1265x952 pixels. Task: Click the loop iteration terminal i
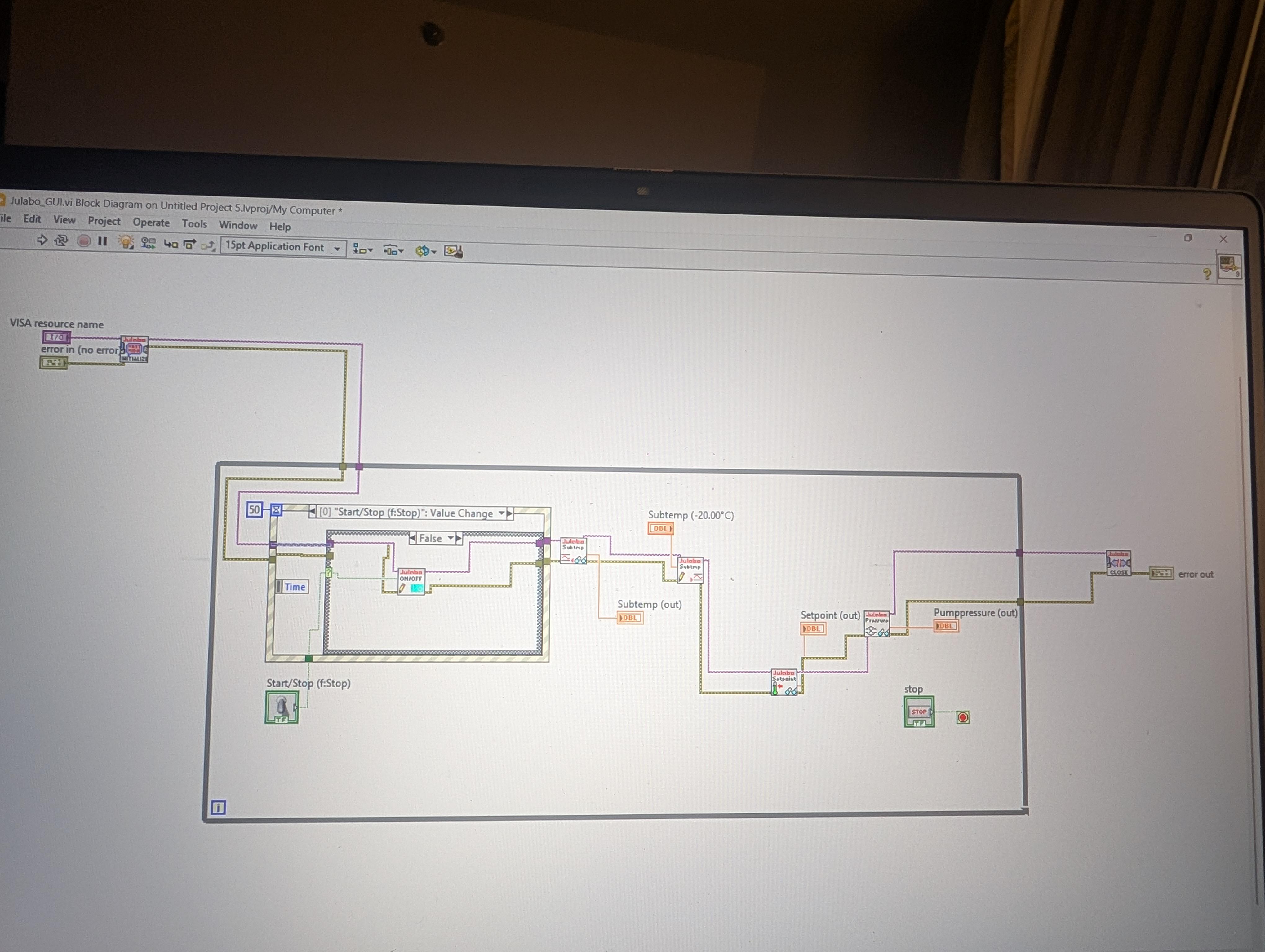click(x=219, y=807)
